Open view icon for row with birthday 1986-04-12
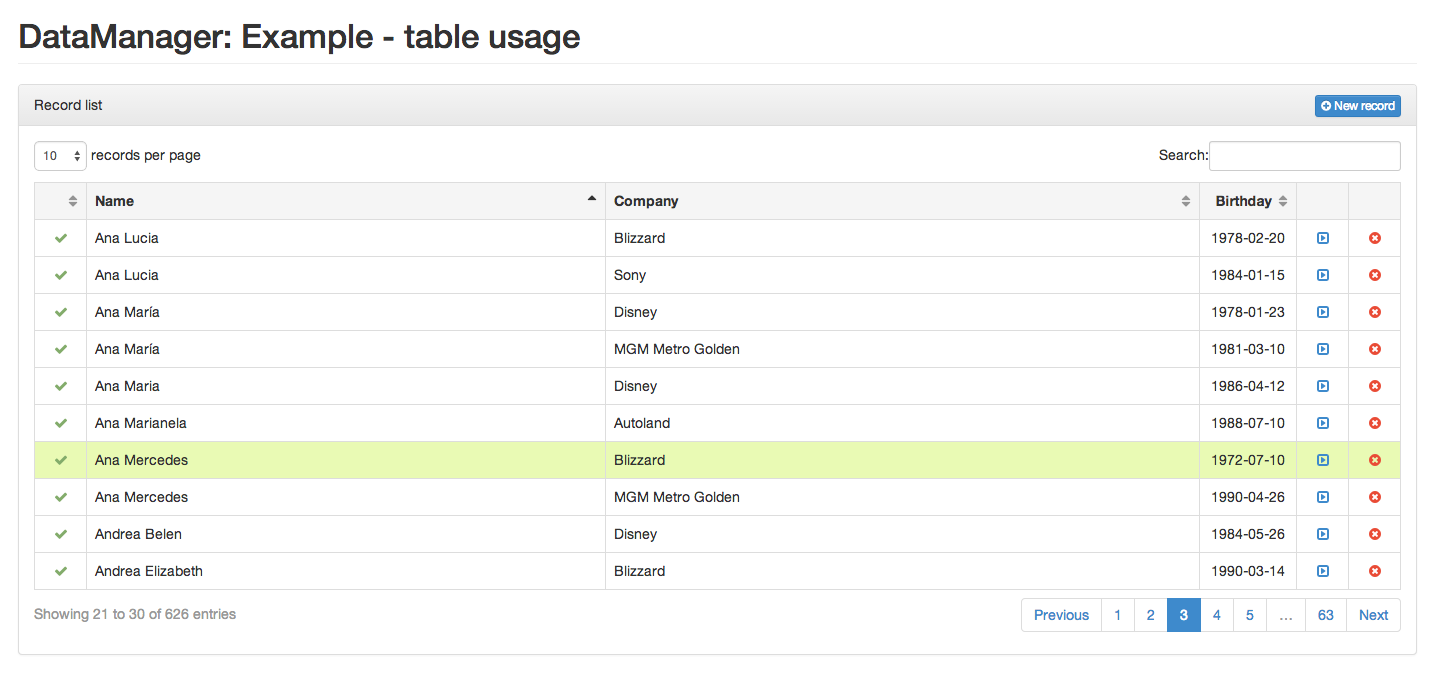 point(1322,386)
